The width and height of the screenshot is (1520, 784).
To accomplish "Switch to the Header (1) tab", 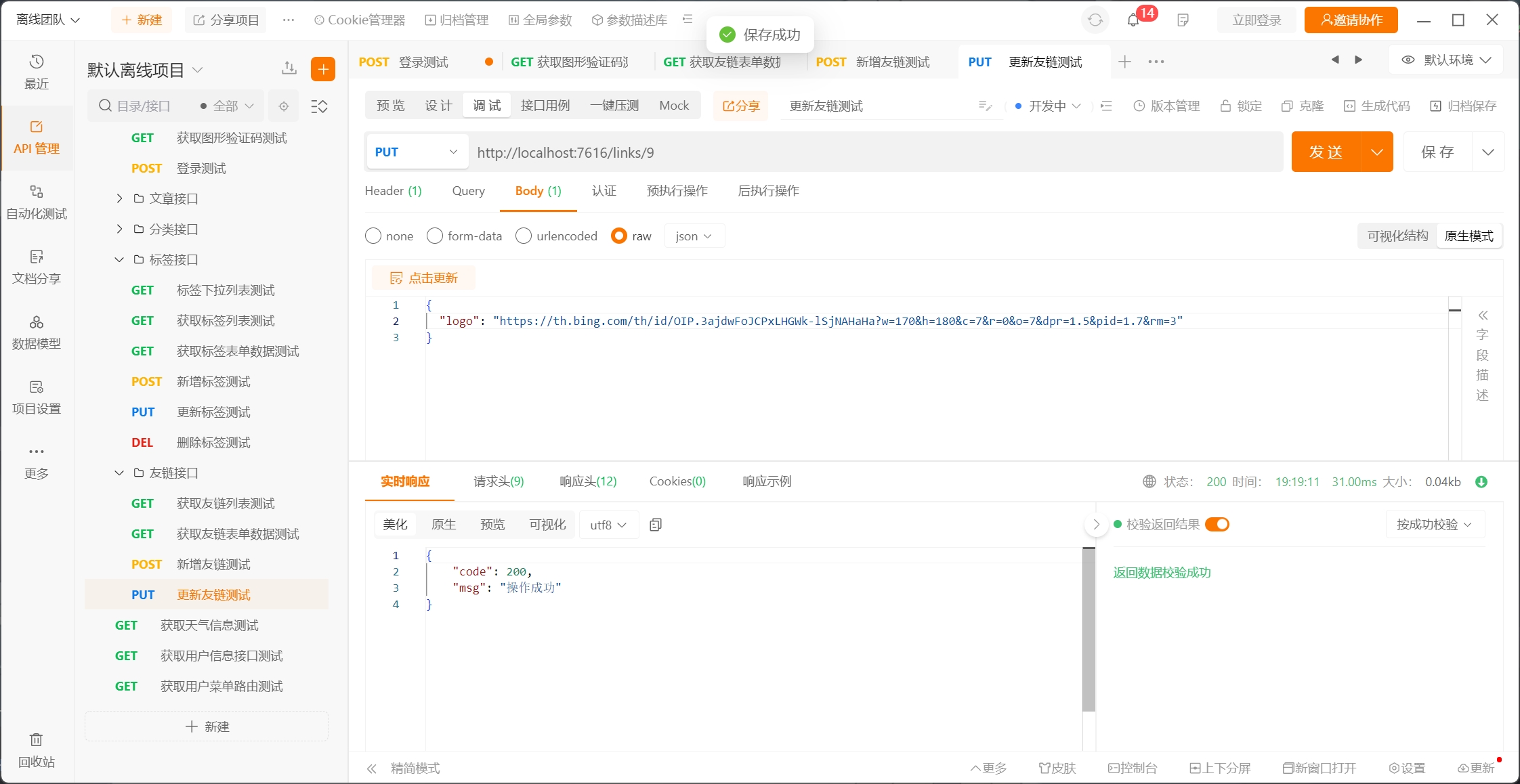I will tap(393, 191).
